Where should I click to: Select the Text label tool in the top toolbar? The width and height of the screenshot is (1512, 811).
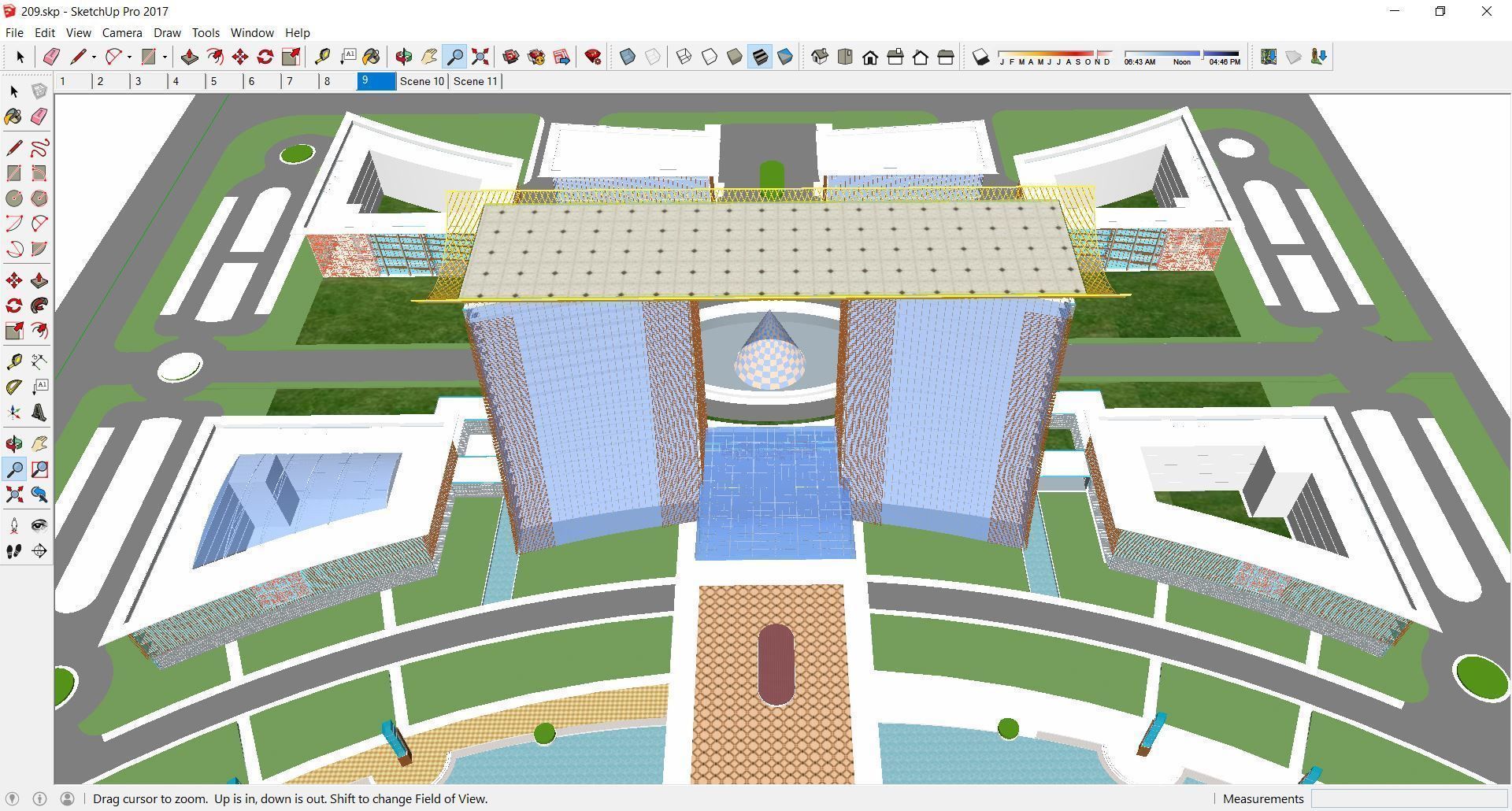pos(347,57)
